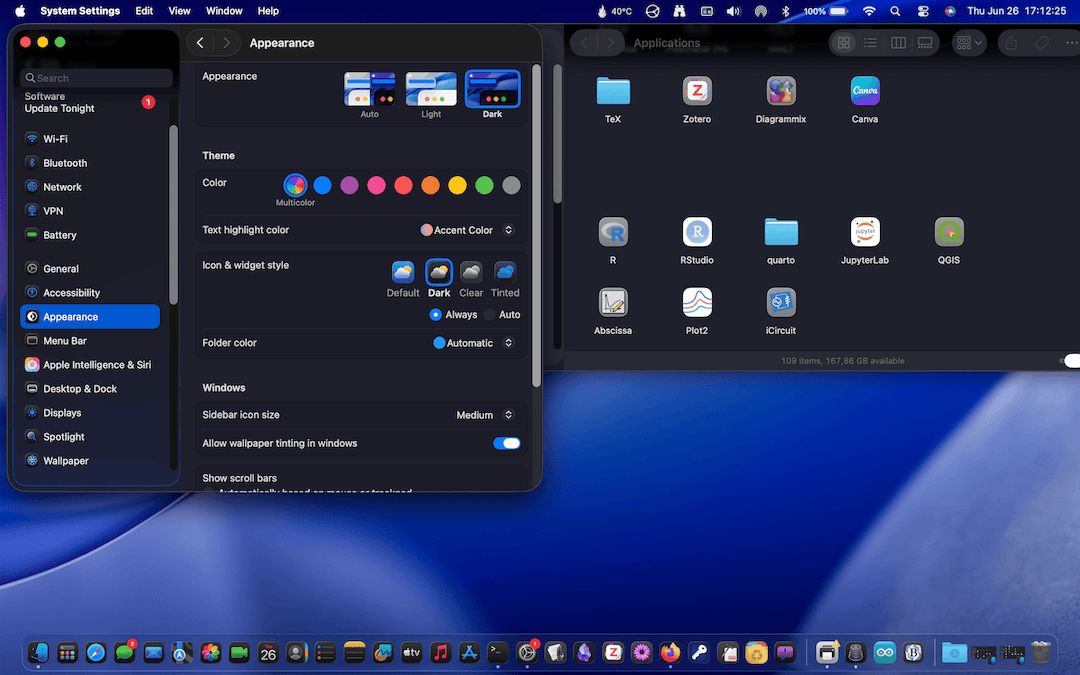The height and width of the screenshot is (675, 1080).
Task: Disable wallpaper tinting in windows toggle
Action: coord(506,443)
